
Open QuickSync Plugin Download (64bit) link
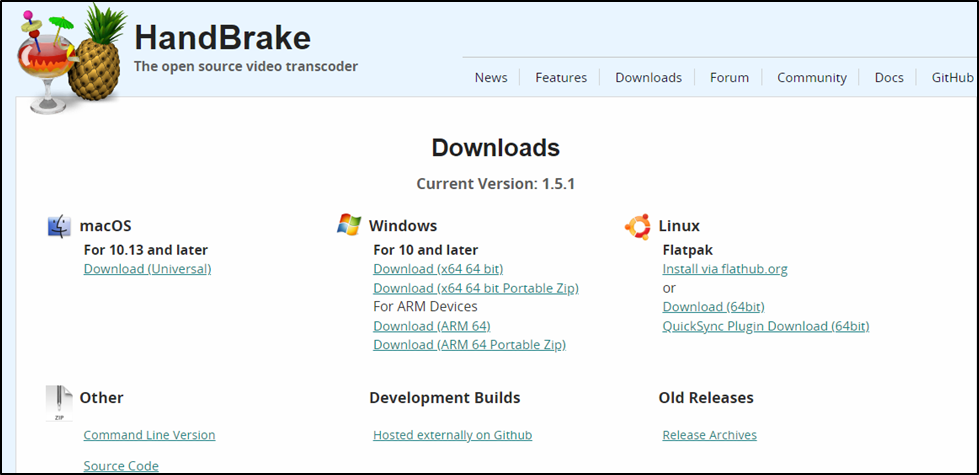[x=765, y=326]
